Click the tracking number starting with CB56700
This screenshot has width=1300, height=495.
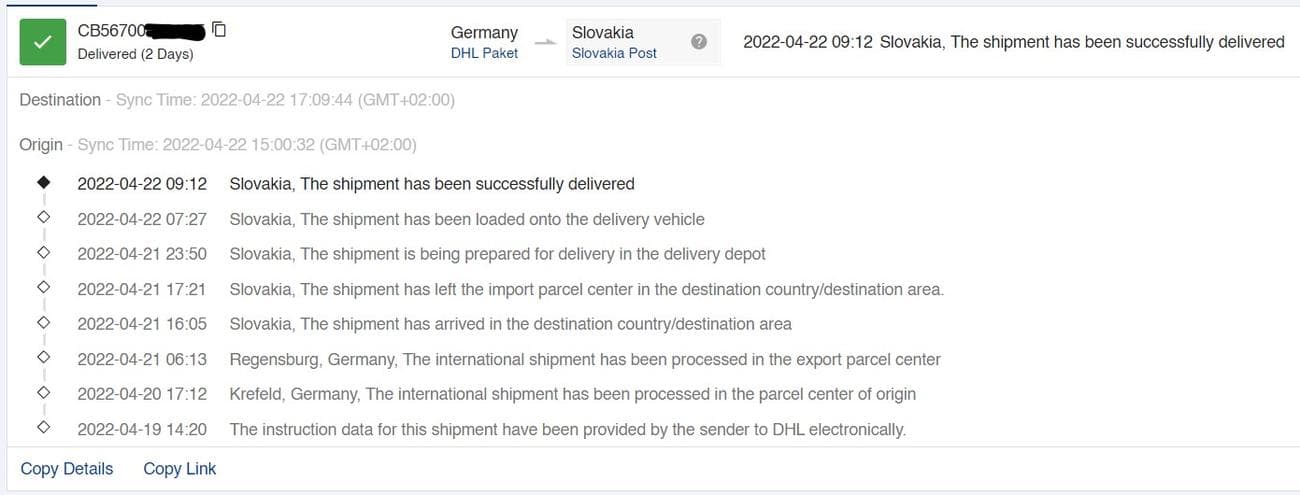coord(140,31)
